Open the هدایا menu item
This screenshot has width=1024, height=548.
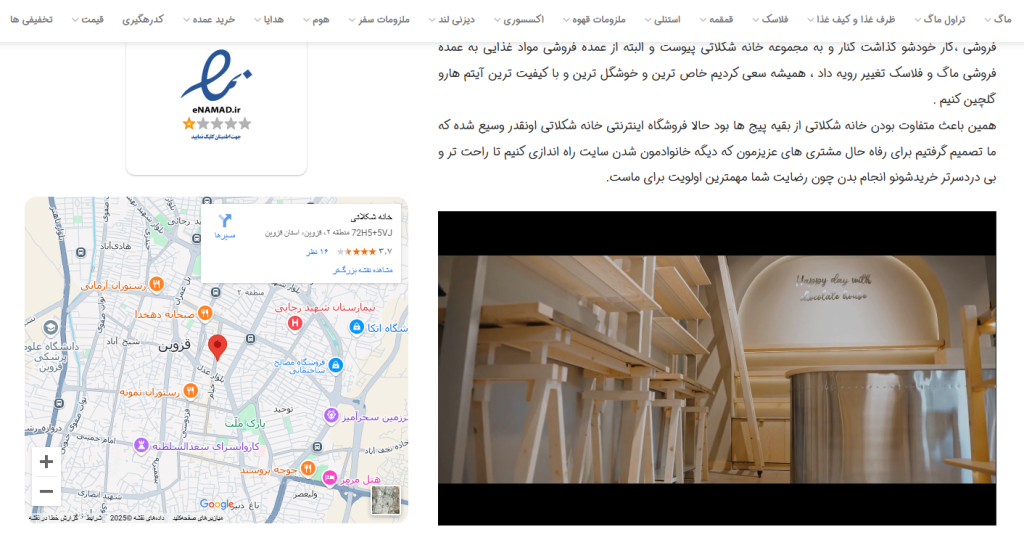(x=274, y=20)
